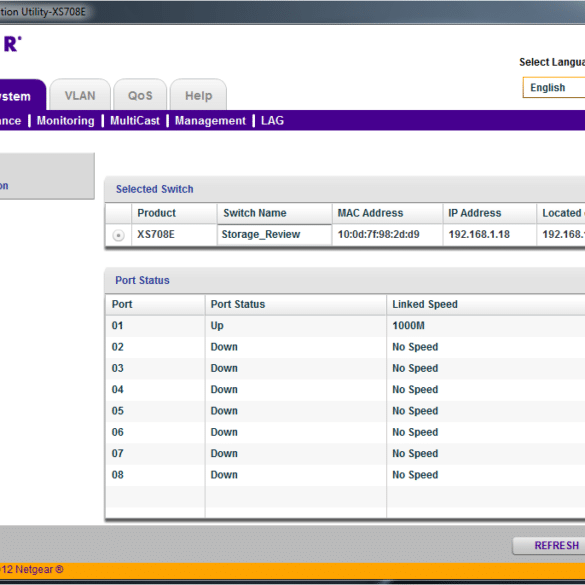The image size is (585, 585).
Task: Select port 06 row
Action: [345, 432]
